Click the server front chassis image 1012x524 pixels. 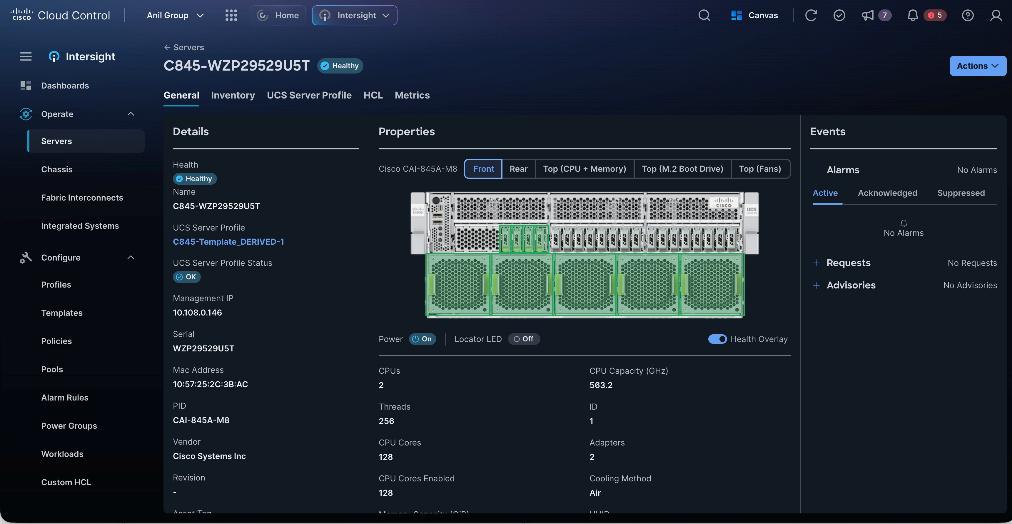pos(585,254)
